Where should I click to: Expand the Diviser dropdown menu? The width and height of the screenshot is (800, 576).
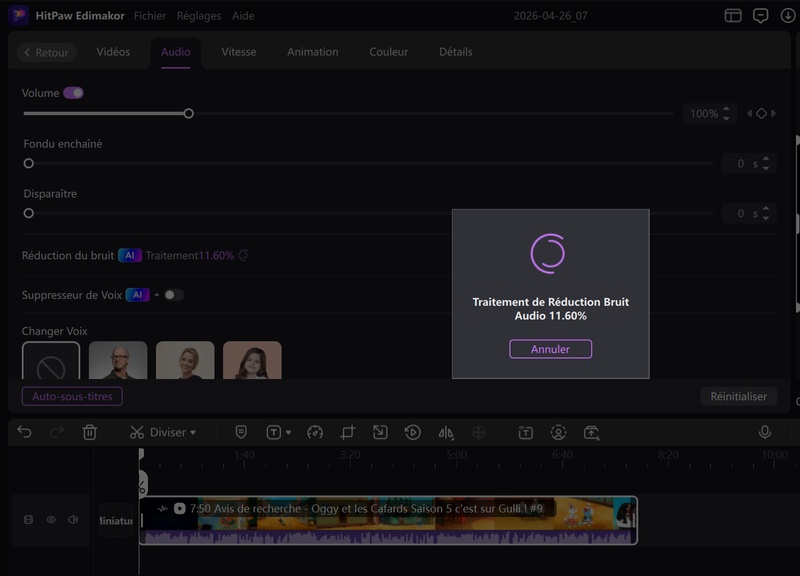coord(193,433)
